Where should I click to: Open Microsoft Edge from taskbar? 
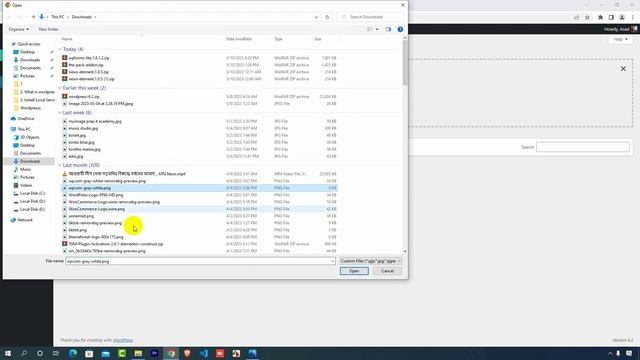point(73,353)
